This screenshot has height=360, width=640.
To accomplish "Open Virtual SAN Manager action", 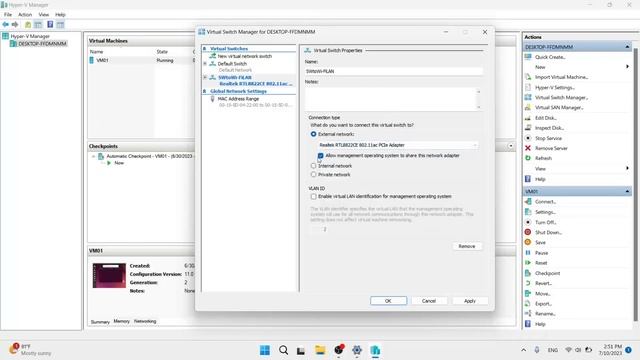I will point(559,108).
